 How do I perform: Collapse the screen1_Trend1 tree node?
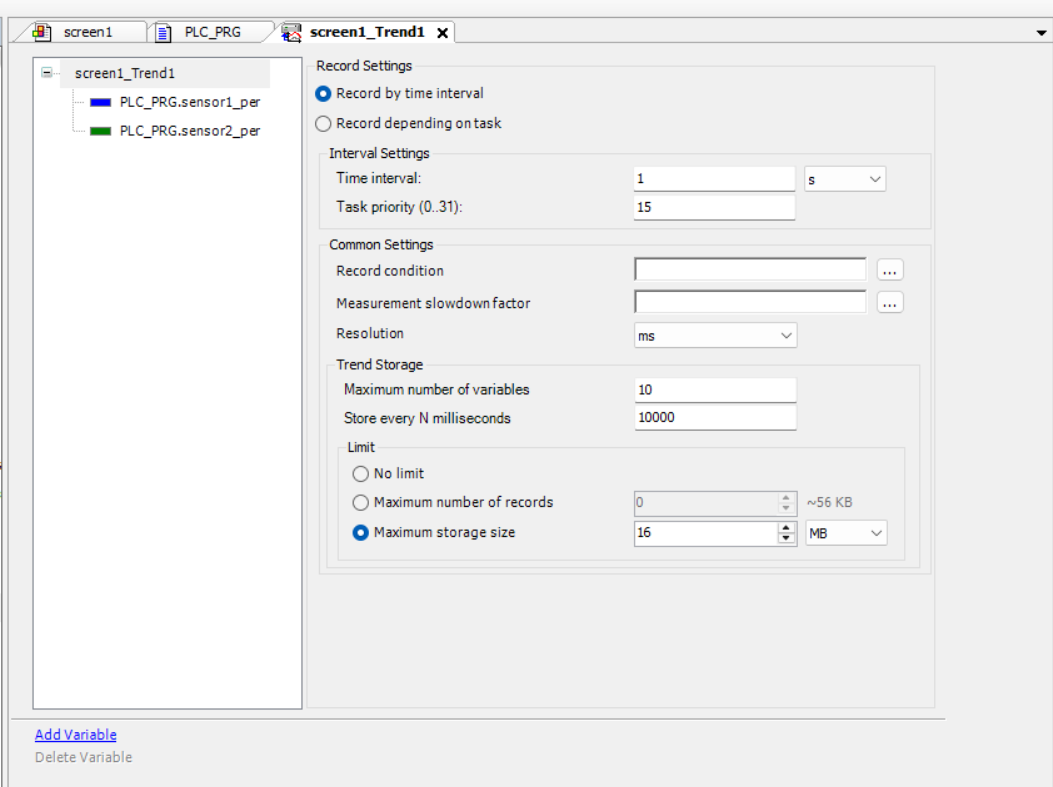[46, 73]
